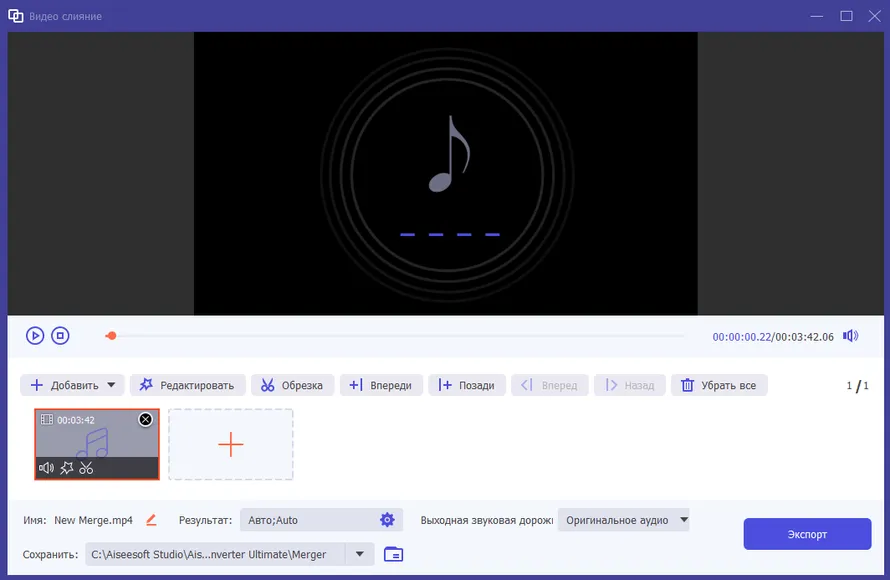
Task: Expand the save path dropdown arrow
Action: [x=360, y=554]
